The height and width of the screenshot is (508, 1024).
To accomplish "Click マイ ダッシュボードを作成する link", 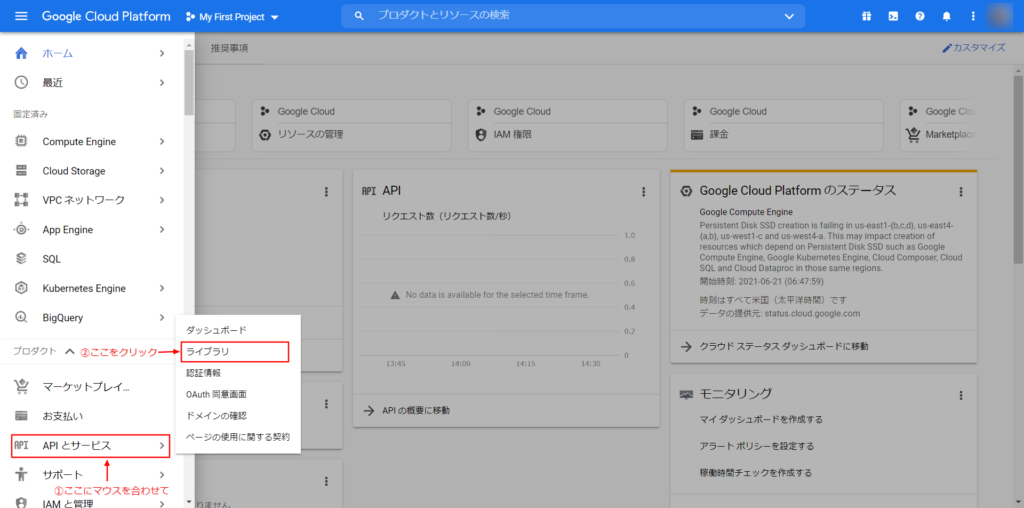I will point(761,419).
